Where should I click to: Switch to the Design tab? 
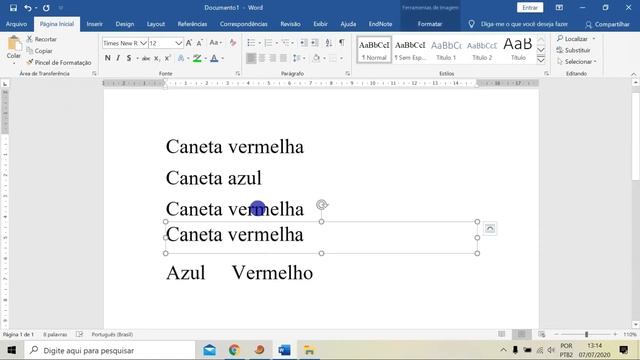coord(124,24)
